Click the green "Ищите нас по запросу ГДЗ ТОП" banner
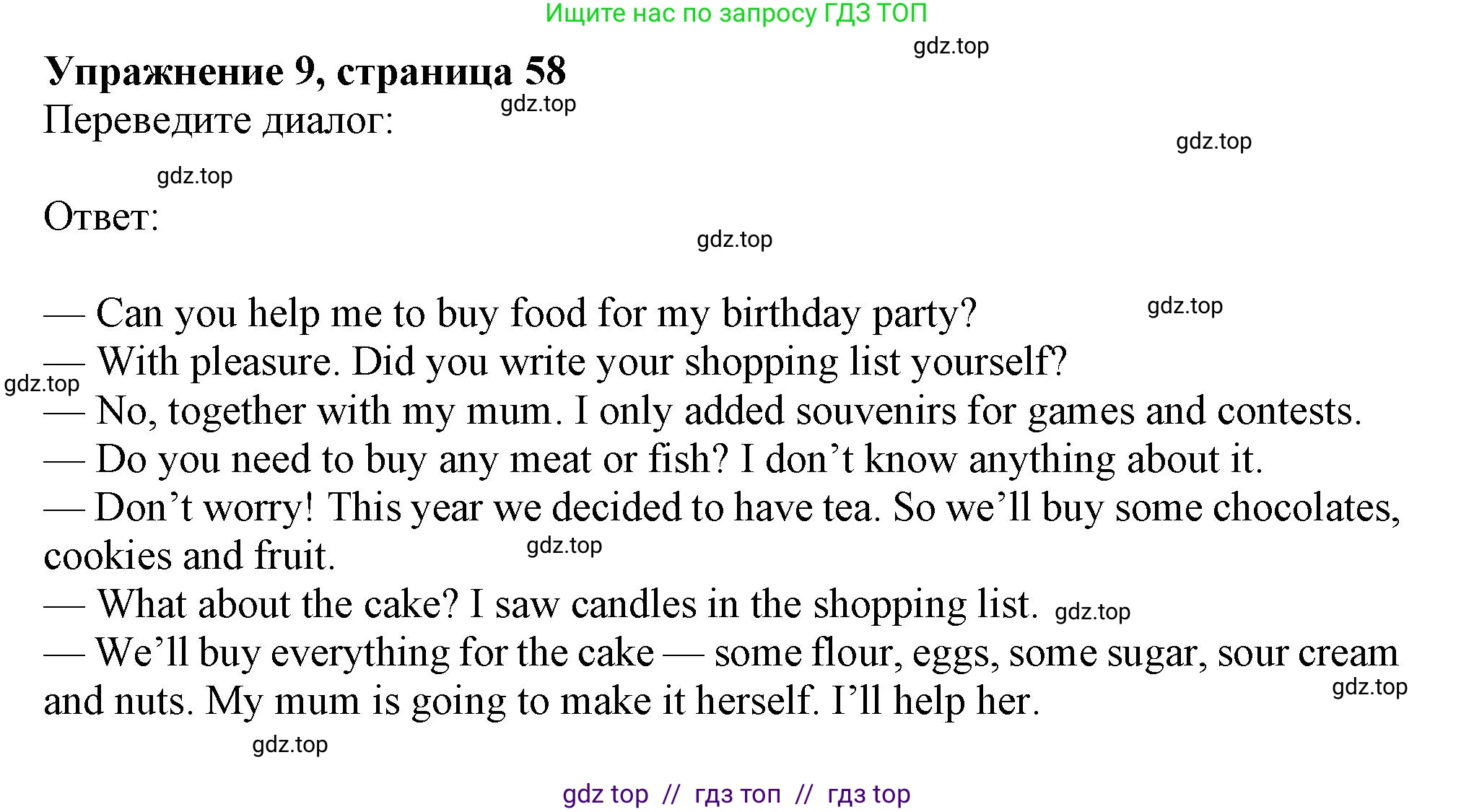Screen dimensions: 1474x812 coord(736,13)
